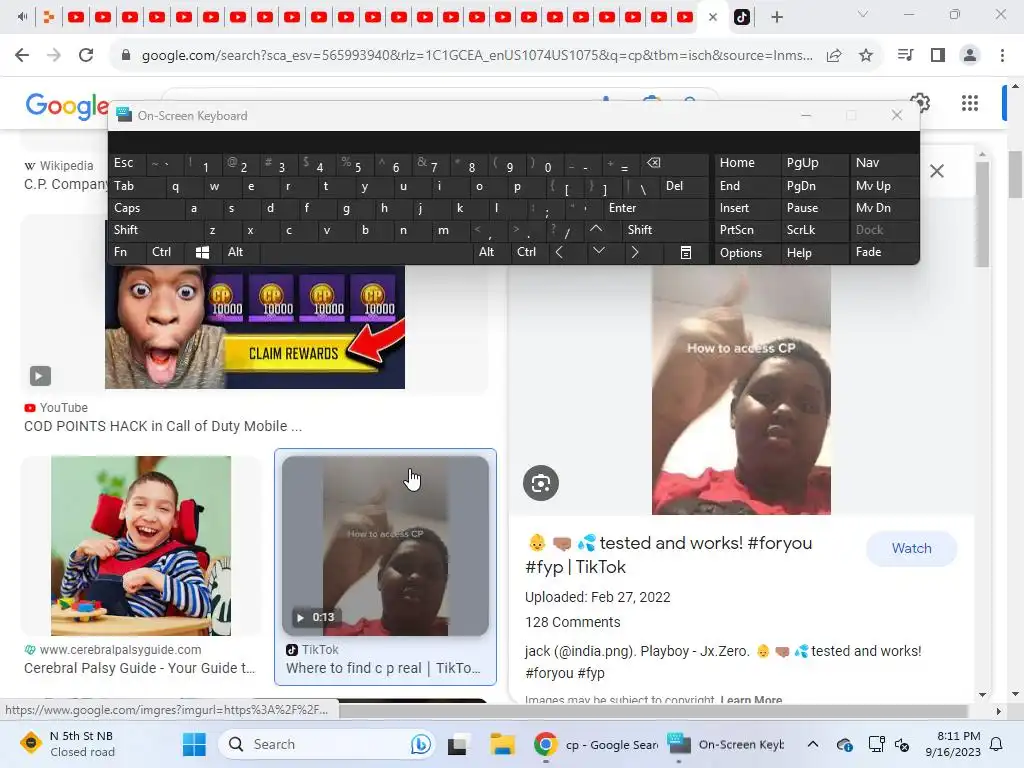This screenshot has height=768, width=1024.
Task: Open Google apps grid
Action: coord(970,103)
